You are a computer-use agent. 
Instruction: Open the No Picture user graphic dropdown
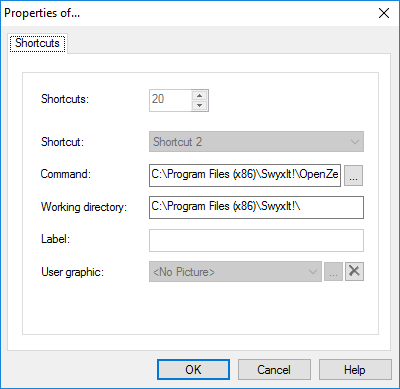(x=235, y=272)
